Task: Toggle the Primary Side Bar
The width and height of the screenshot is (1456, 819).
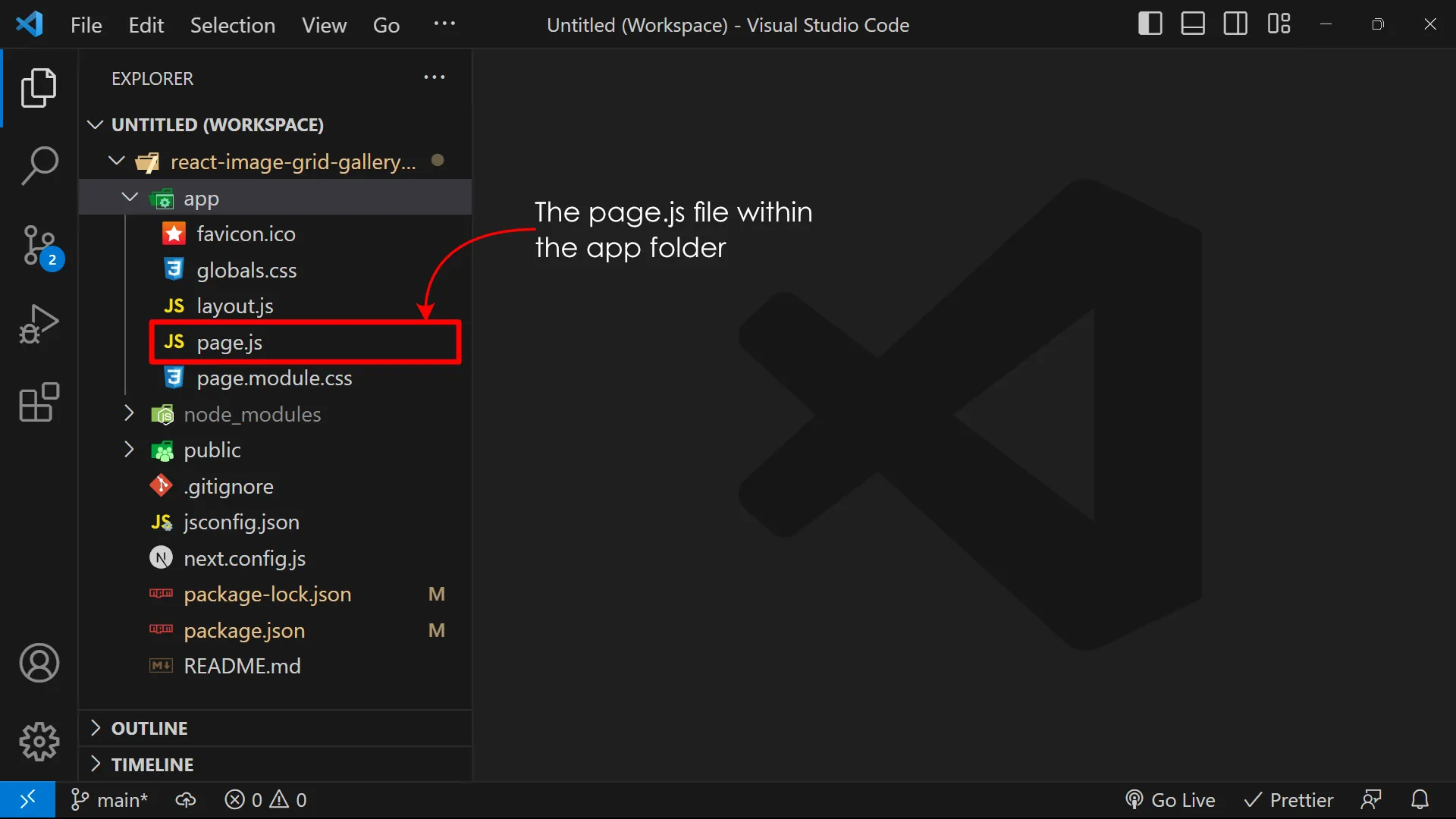Action: pos(1150,24)
